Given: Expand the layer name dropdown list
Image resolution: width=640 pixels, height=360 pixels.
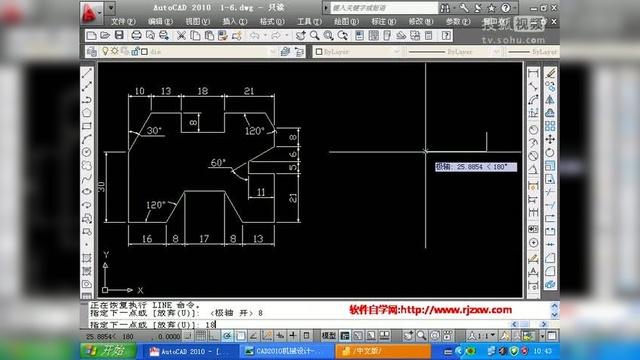Looking at the screenshot, I should click(273, 51).
